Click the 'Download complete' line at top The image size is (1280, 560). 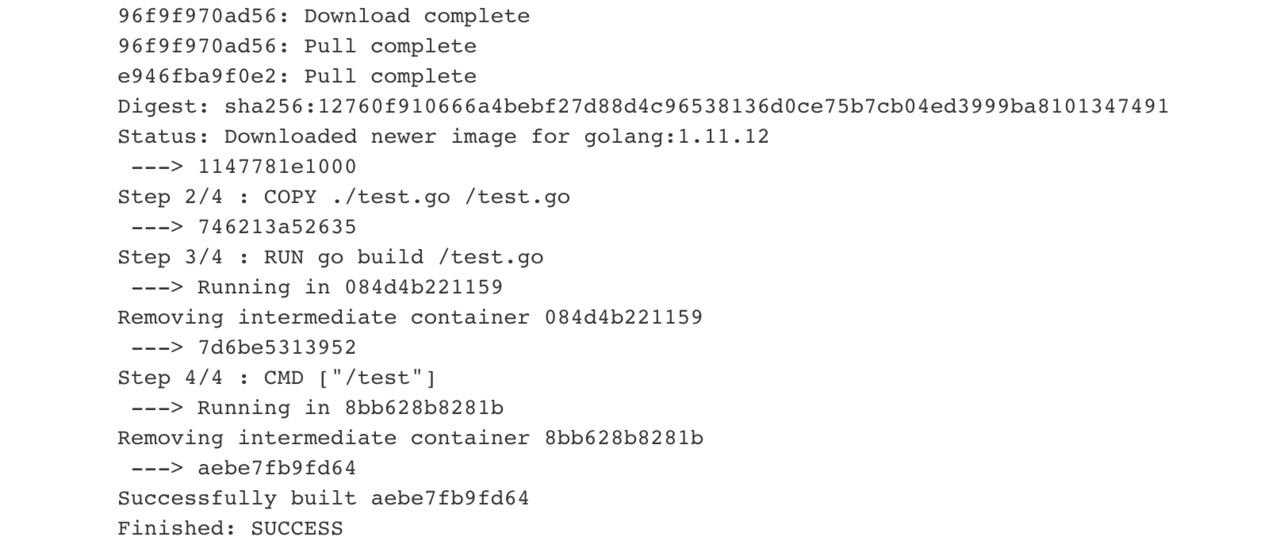coord(324,16)
